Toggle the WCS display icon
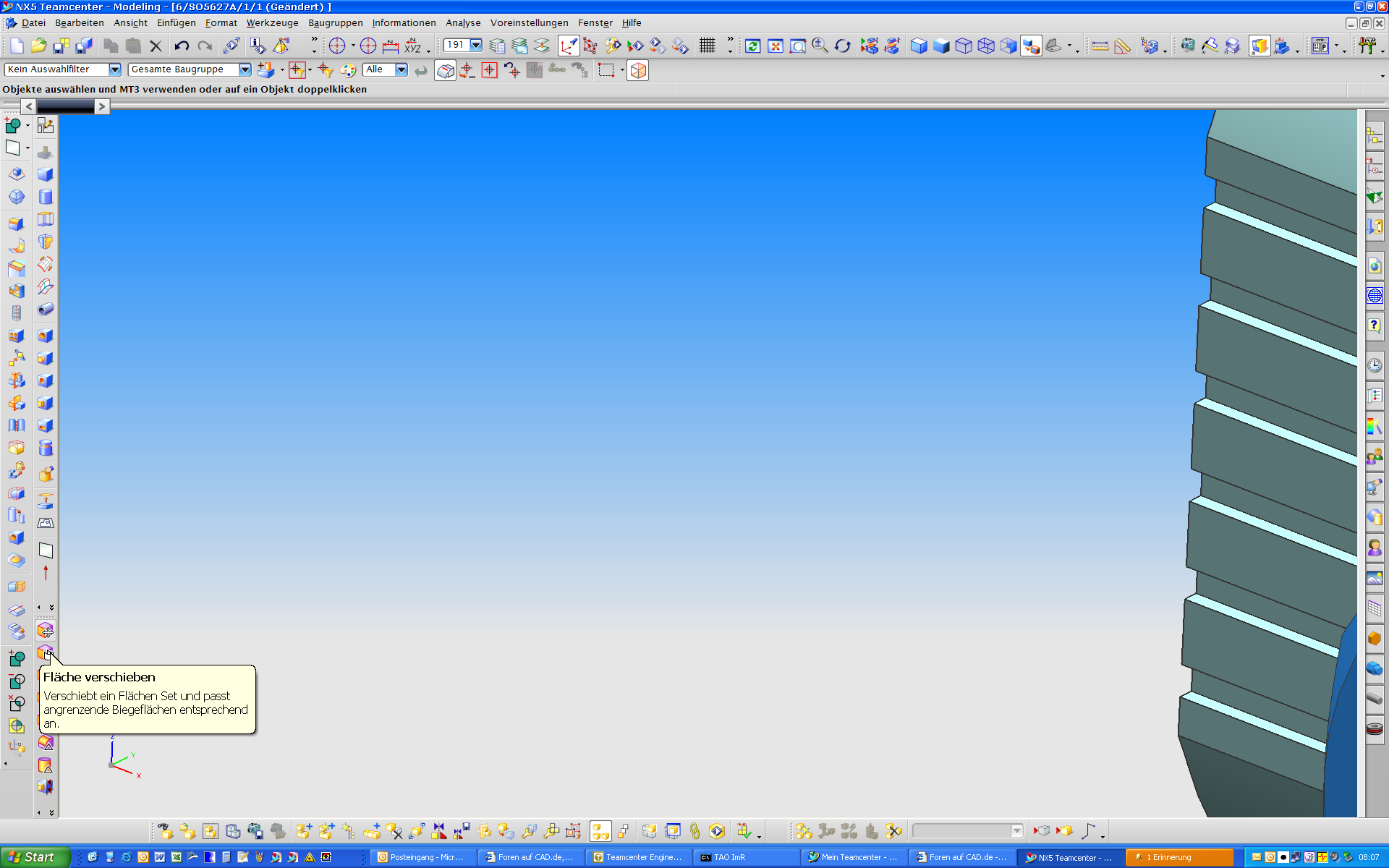Viewport: 1389px width, 868px height. tap(569, 46)
